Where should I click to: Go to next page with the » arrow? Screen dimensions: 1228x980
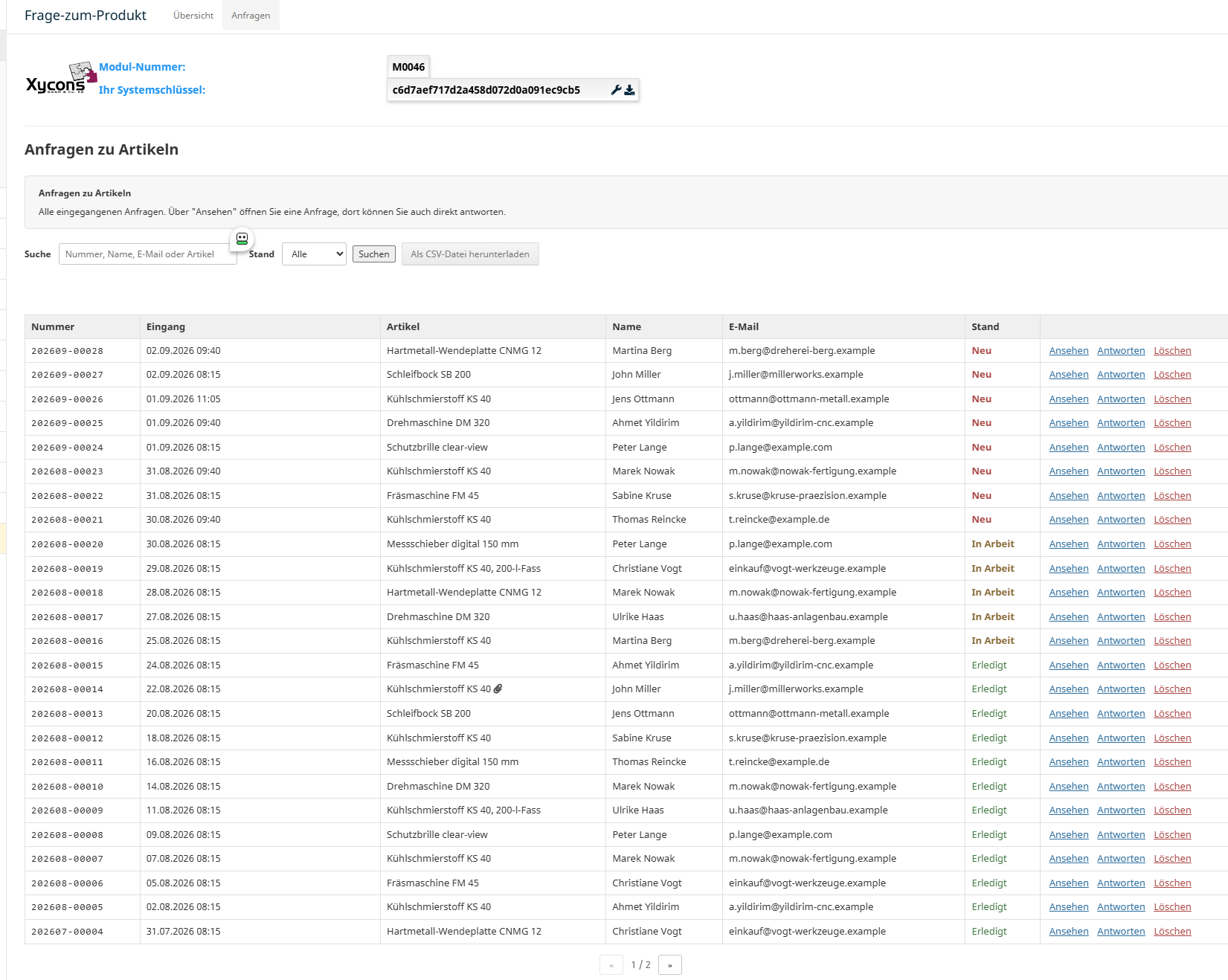click(x=670, y=965)
